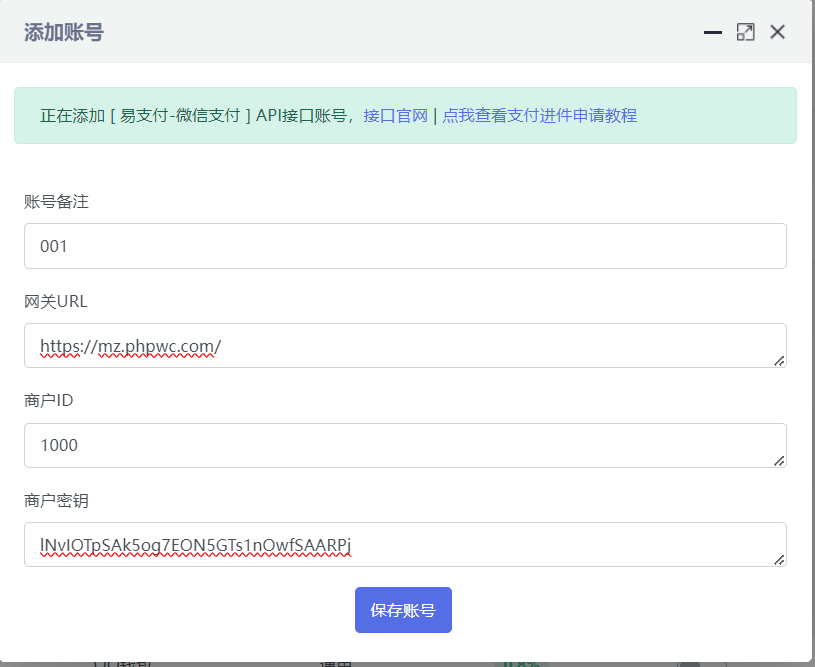Click the 账号备注 field label
The height and width of the screenshot is (667, 815).
coord(56,202)
